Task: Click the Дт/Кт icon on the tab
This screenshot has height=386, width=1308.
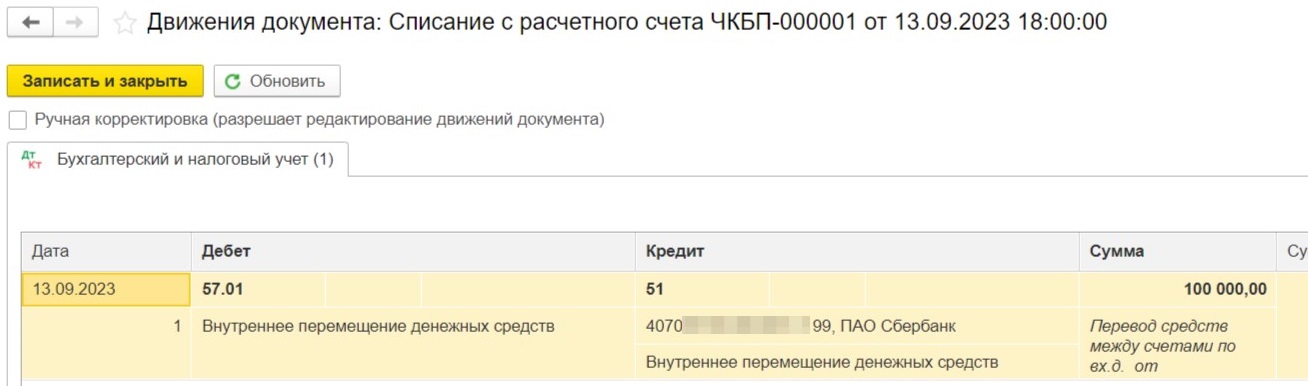Action: [x=32, y=160]
